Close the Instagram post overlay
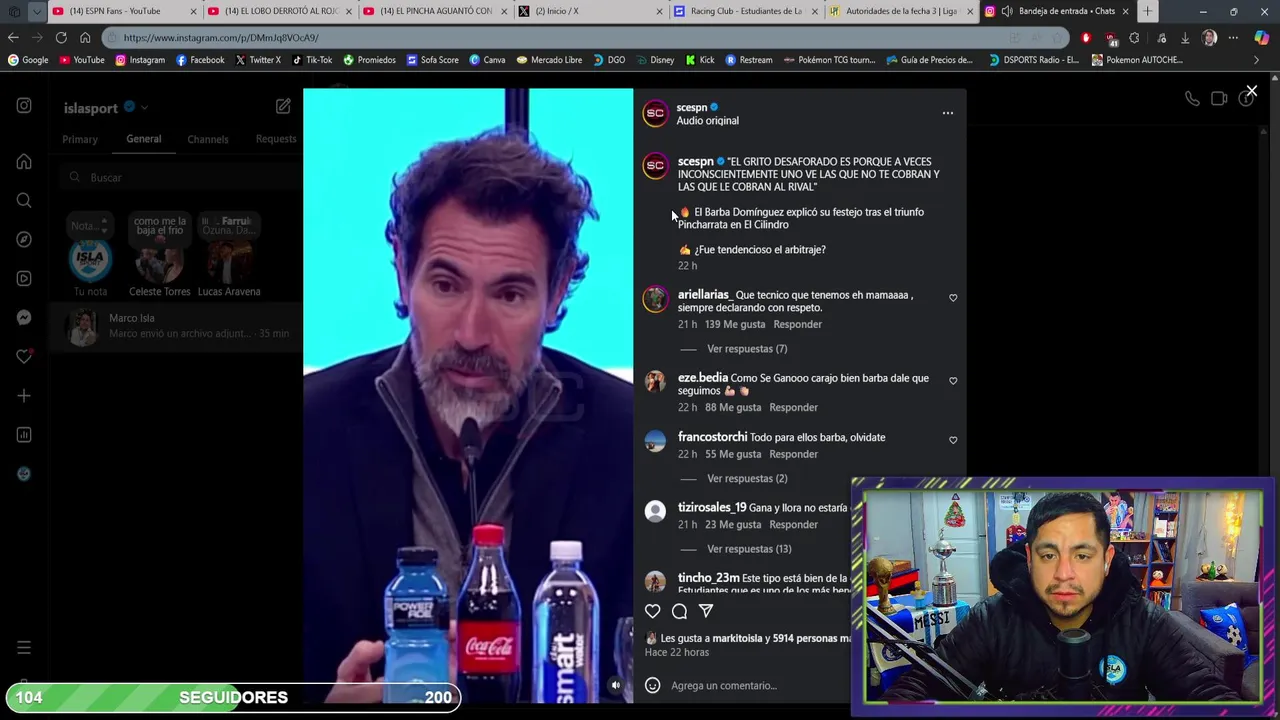 point(1251,91)
